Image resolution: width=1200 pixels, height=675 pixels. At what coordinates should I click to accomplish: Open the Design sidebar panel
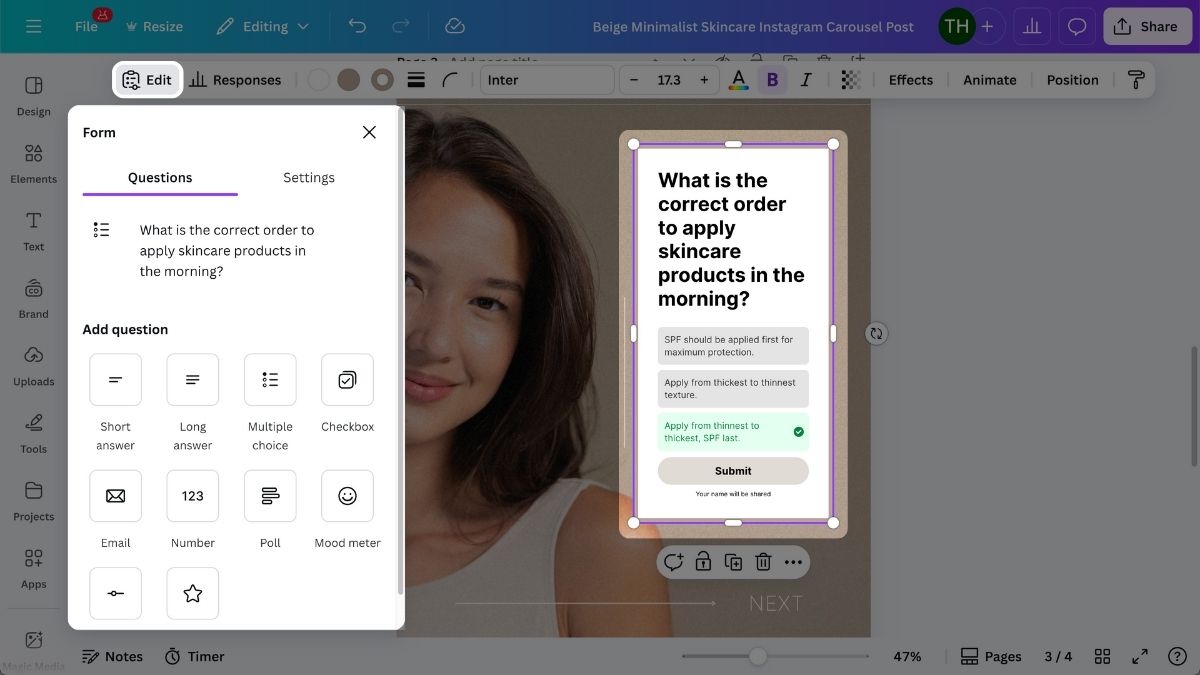click(x=34, y=96)
